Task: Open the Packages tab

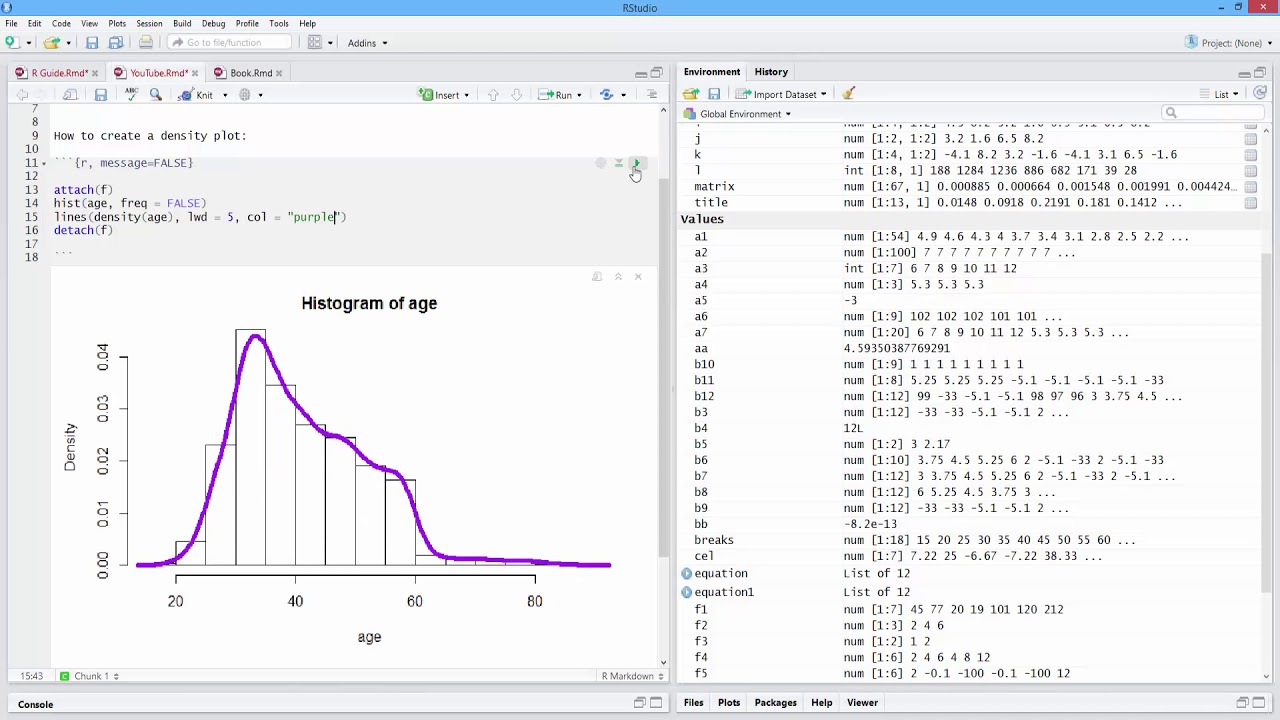Action: tap(775, 703)
